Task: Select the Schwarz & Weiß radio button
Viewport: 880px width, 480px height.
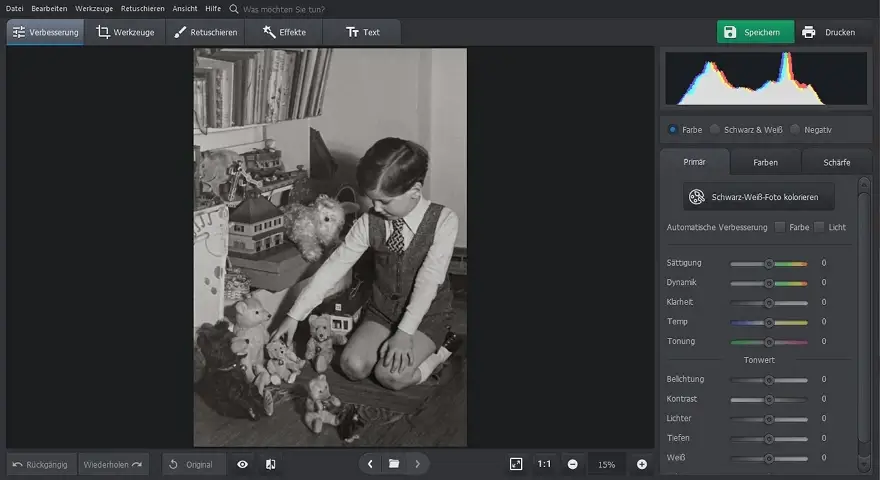Action: coord(714,130)
